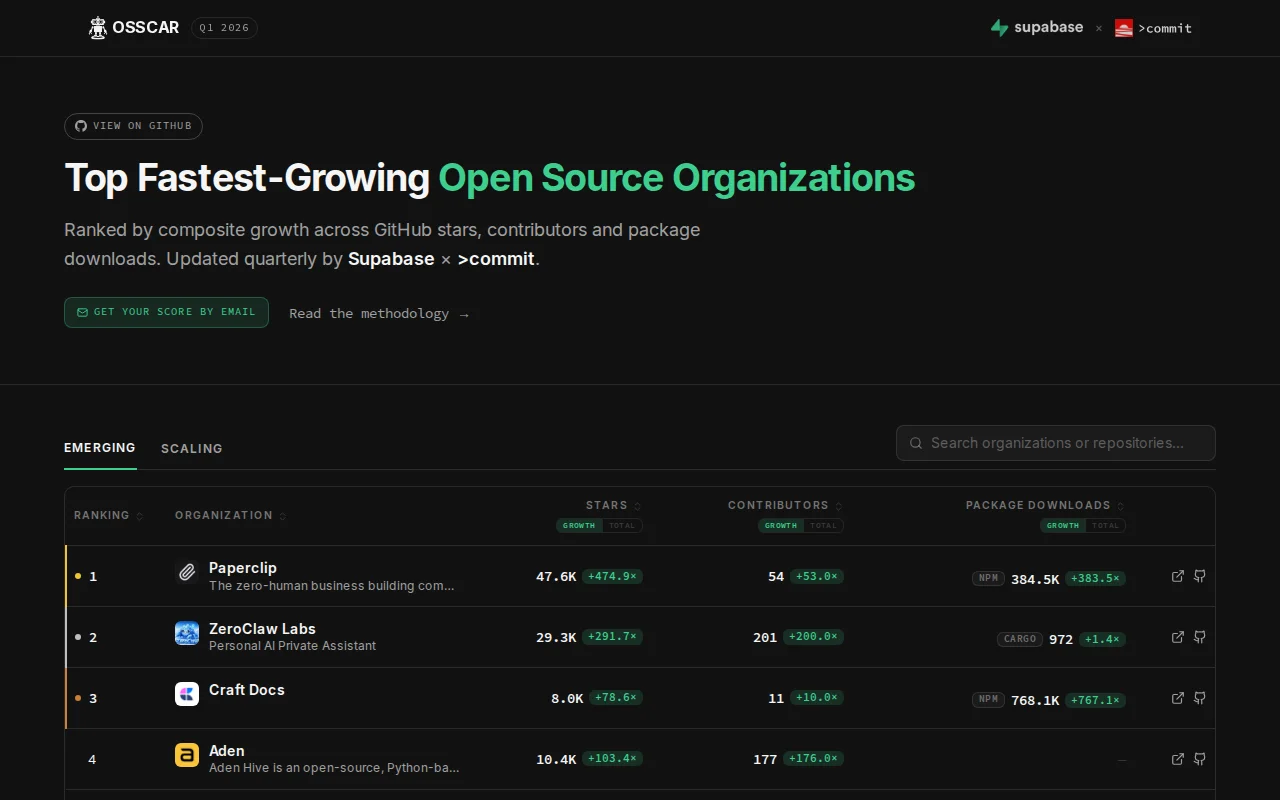Image resolution: width=1280 pixels, height=800 pixels.
Task: Sort table by Package Downloads column header
Action: click(1045, 505)
